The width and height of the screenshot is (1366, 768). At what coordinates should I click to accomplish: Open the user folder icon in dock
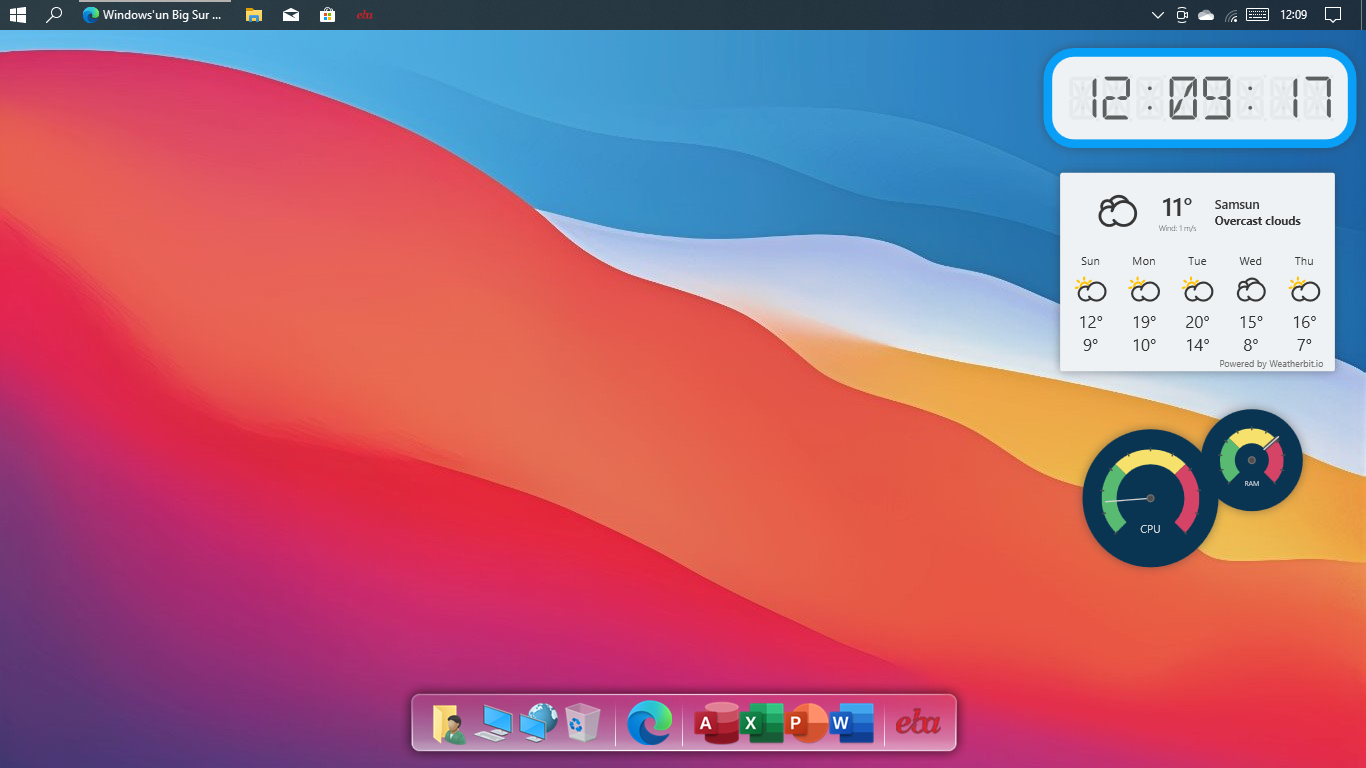[x=449, y=724]
